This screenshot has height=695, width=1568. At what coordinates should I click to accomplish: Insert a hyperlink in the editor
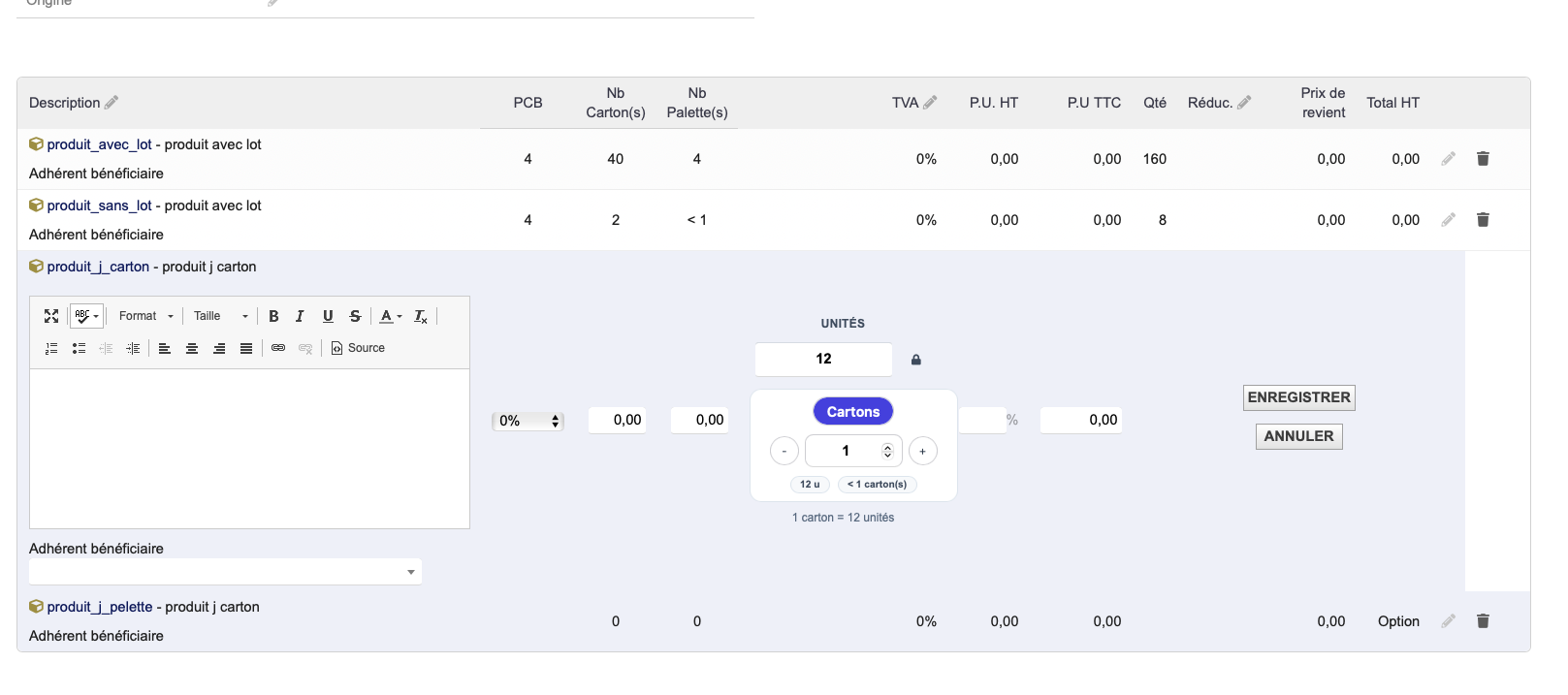tap(278, 348)
